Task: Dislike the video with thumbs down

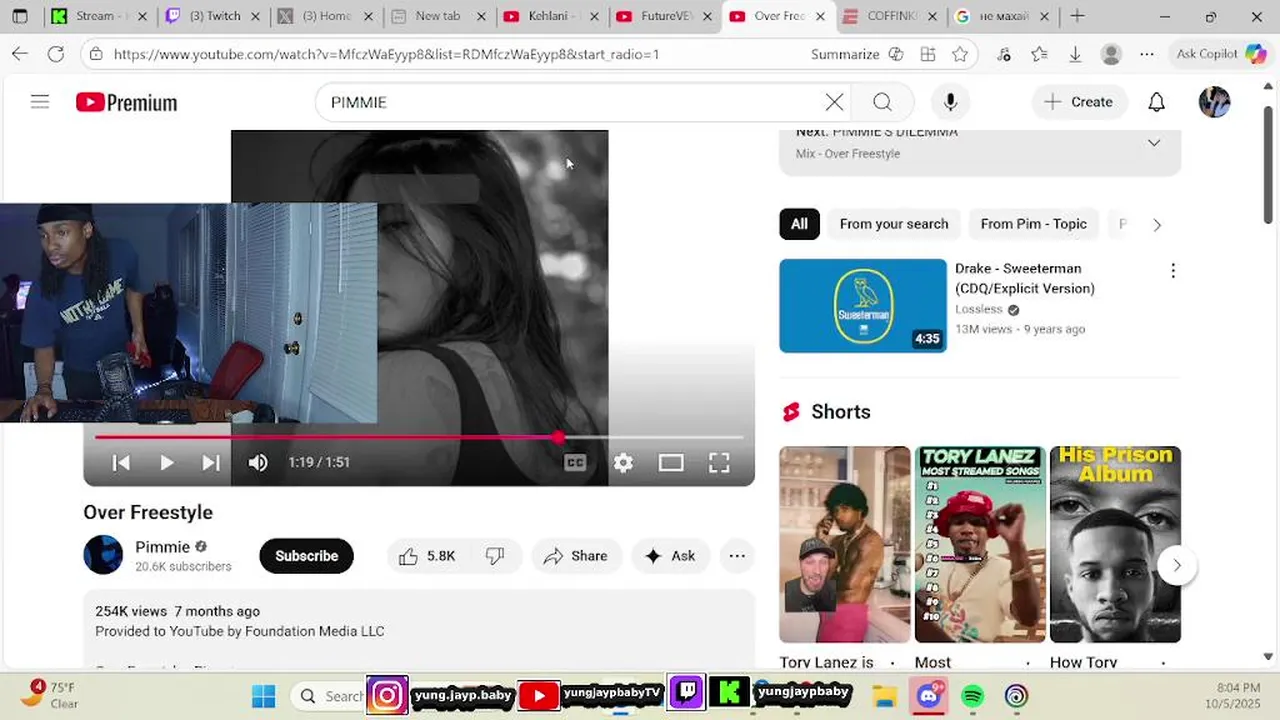Action: pyautogui.click(x=495, y=556)
